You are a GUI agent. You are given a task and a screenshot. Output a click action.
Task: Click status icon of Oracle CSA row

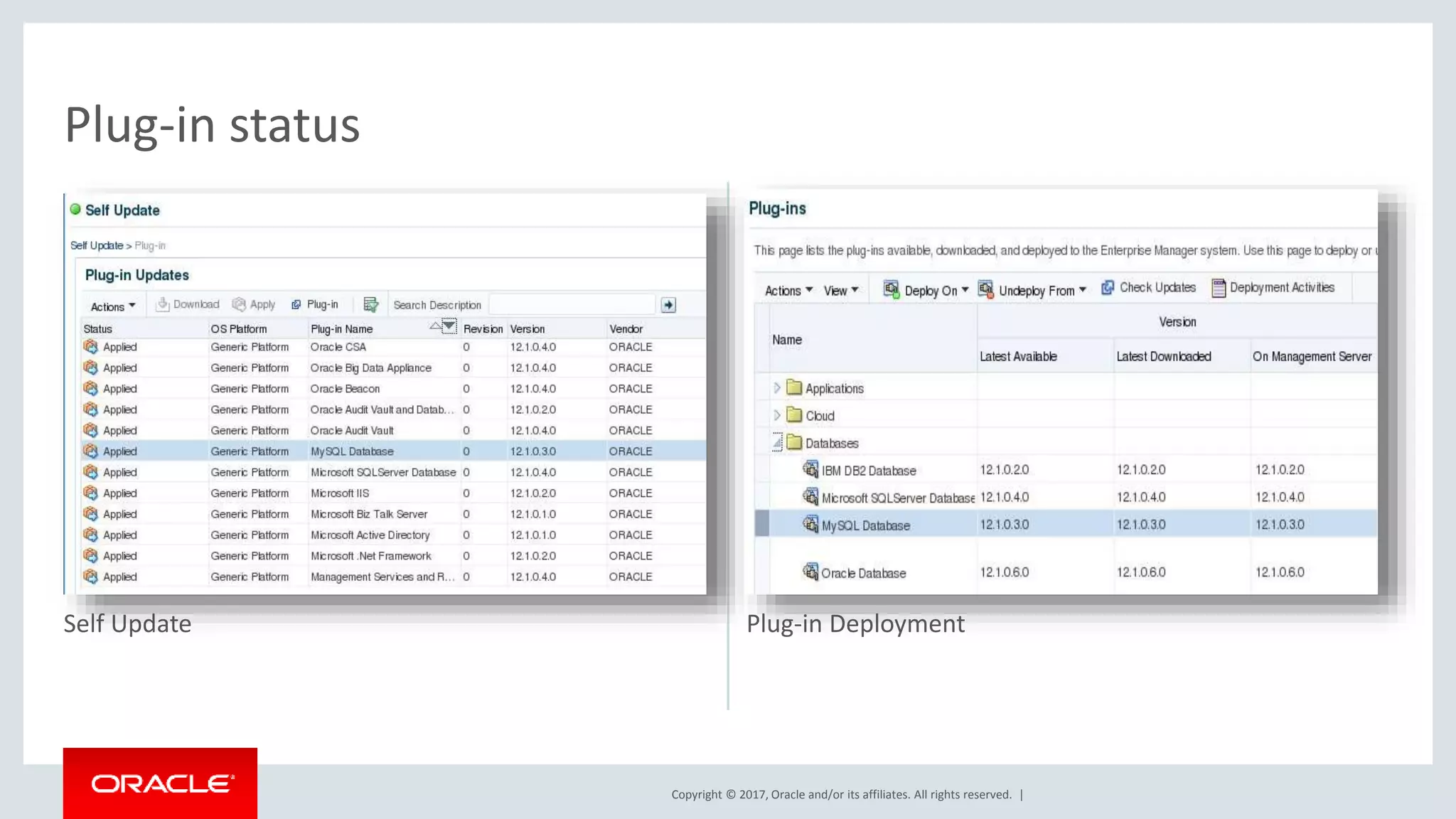tap(90, 346)
